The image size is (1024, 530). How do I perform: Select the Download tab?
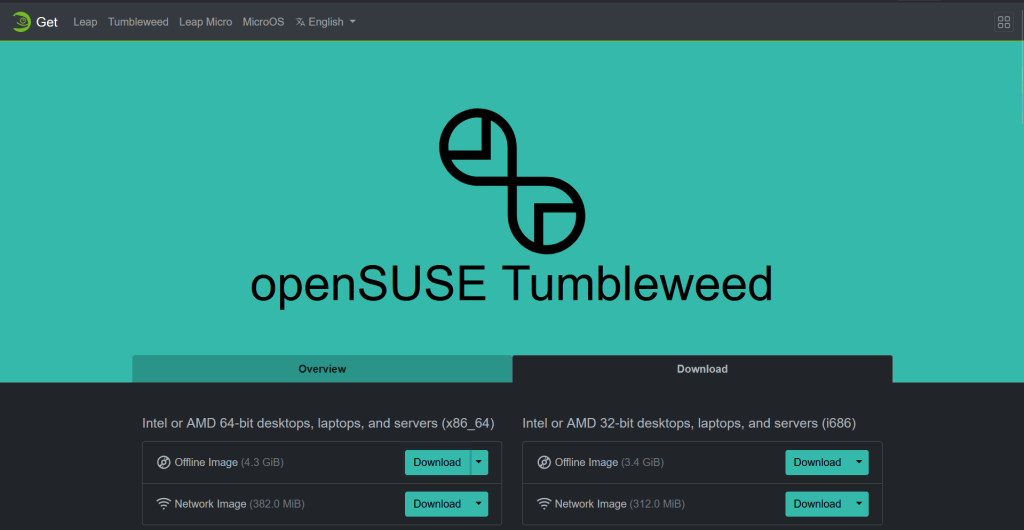tap(702, 369)
